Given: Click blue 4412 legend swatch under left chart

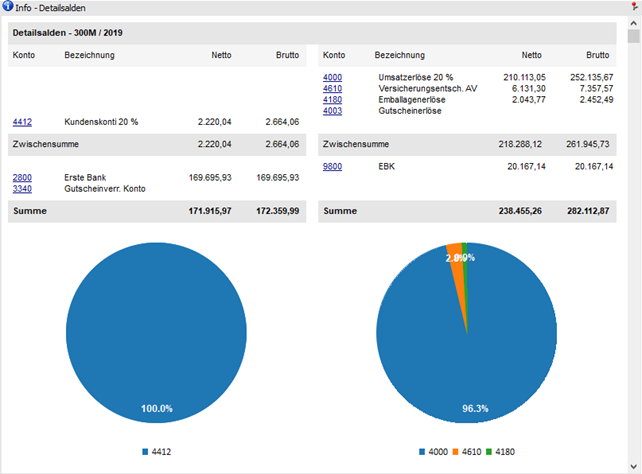Looking at the screenshot, I should 145,452.
